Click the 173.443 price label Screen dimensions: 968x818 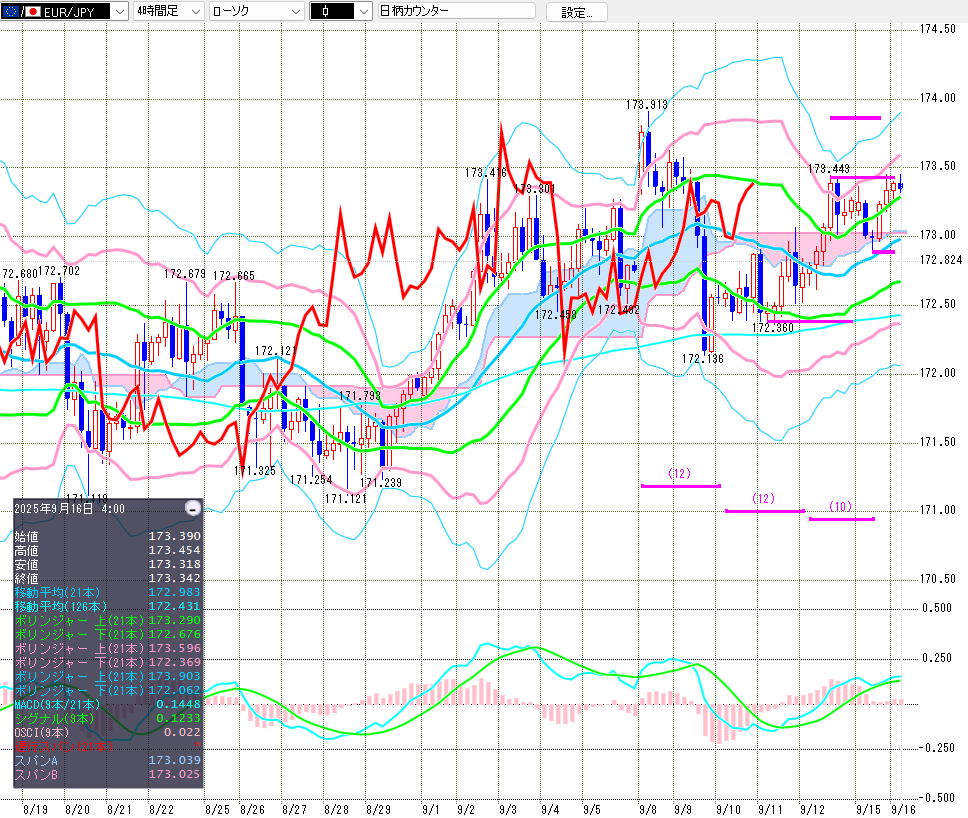point(829,169)
